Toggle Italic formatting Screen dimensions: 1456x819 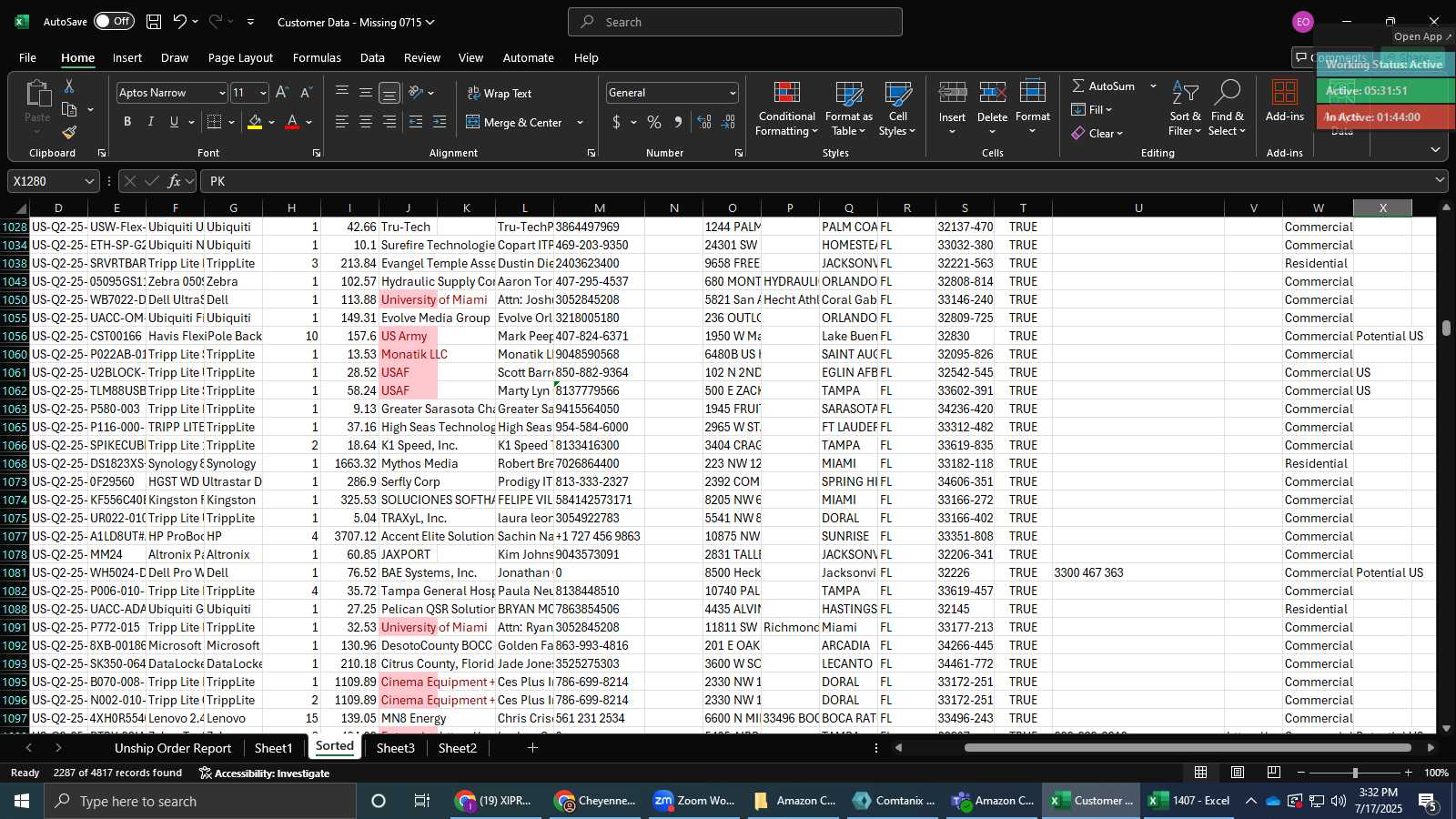point(150,122)
